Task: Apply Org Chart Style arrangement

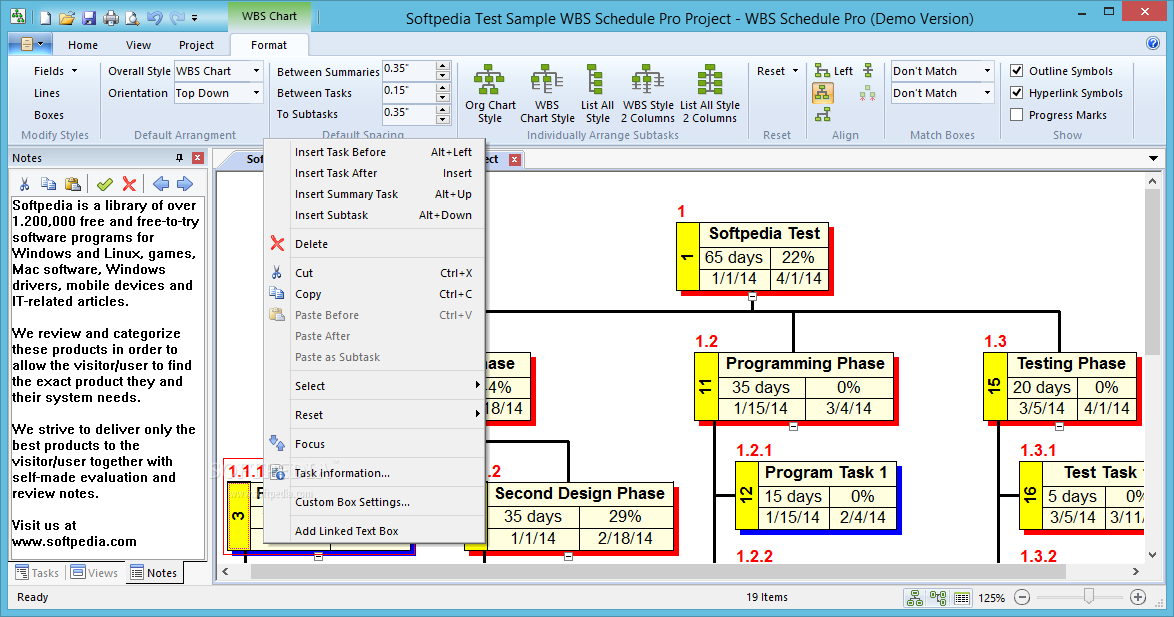Action: [490, 94]
